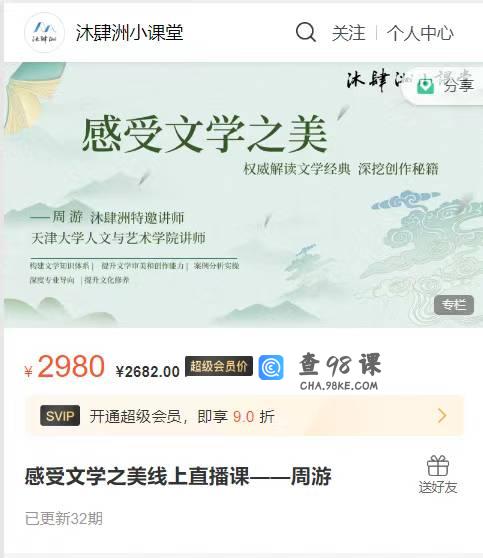Click the 送好友 gift box icon
Screen dimensions: 483x558
[x=438, y=465]
